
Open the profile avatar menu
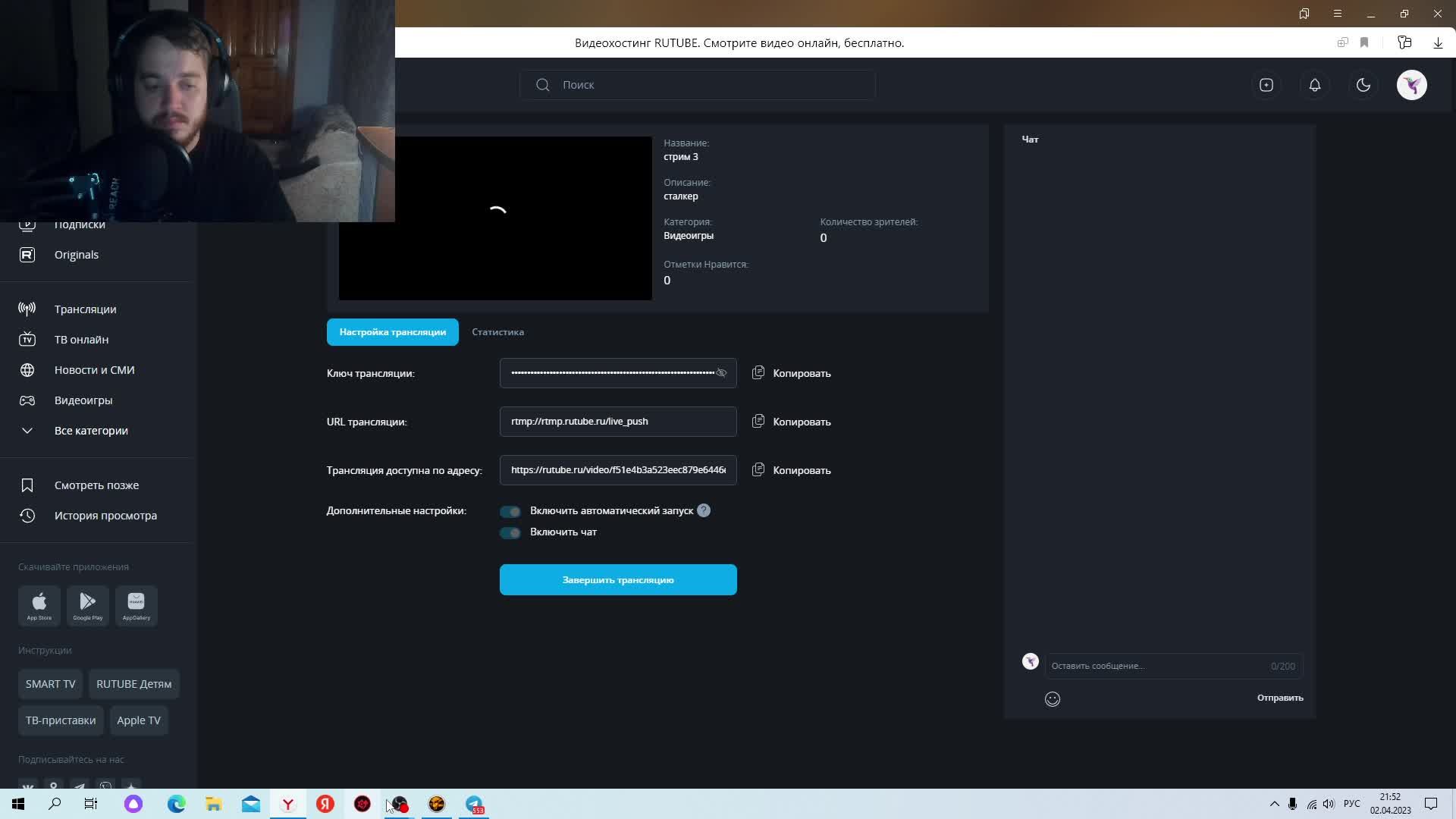1411,85
